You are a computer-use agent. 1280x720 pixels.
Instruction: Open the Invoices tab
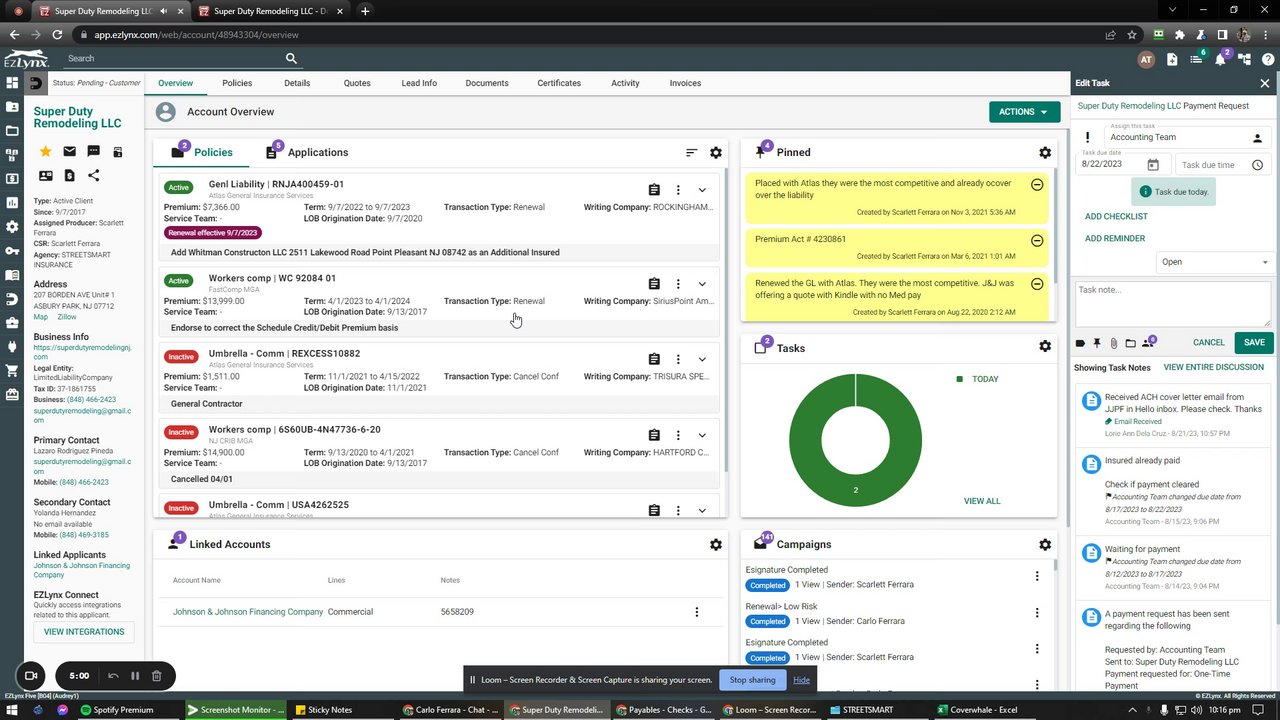click(x=685, y=83)
